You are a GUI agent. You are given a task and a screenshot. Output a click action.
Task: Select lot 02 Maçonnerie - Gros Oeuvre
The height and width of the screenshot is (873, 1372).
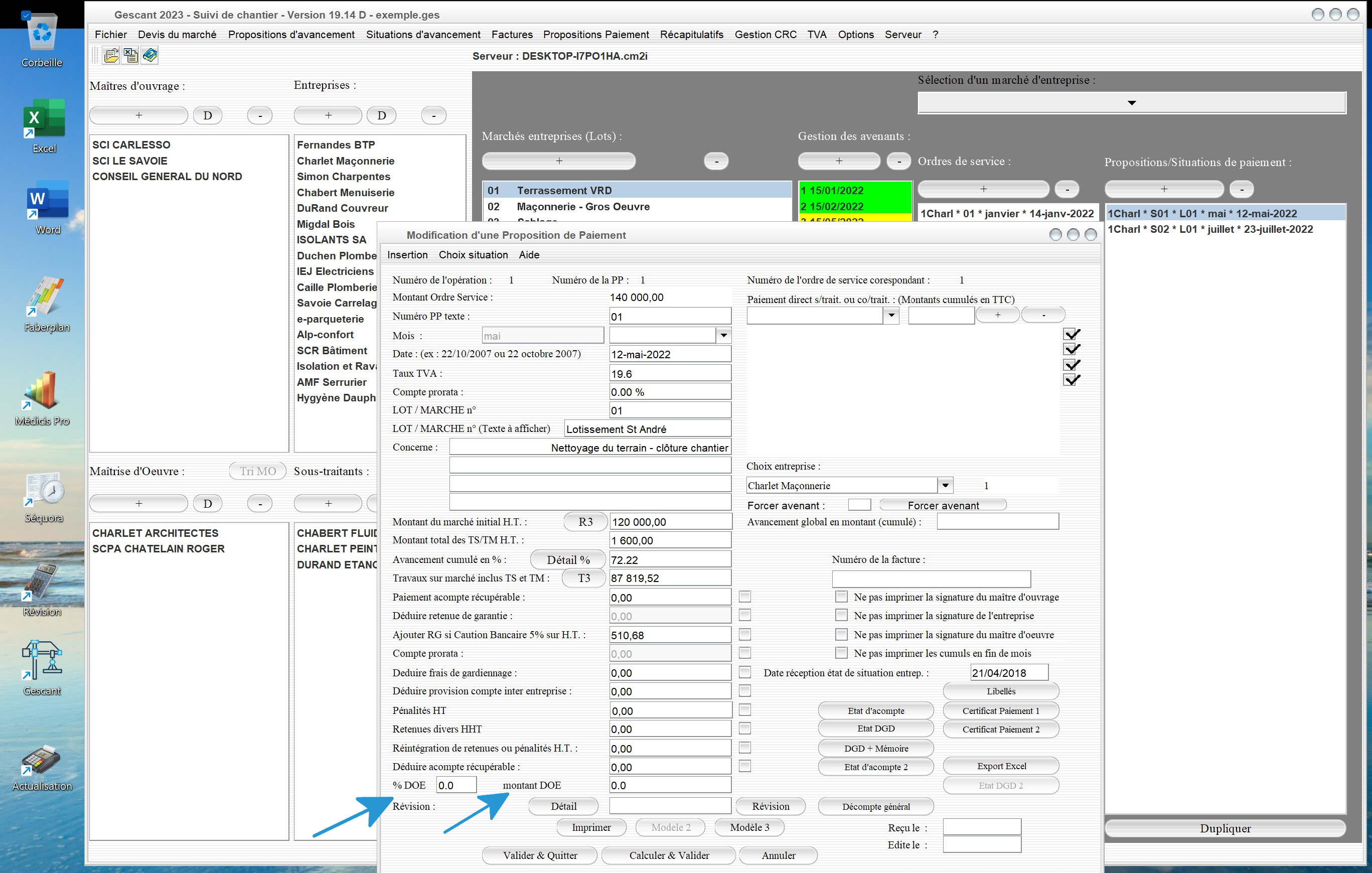pyautogui.click(x=637, y=206)
